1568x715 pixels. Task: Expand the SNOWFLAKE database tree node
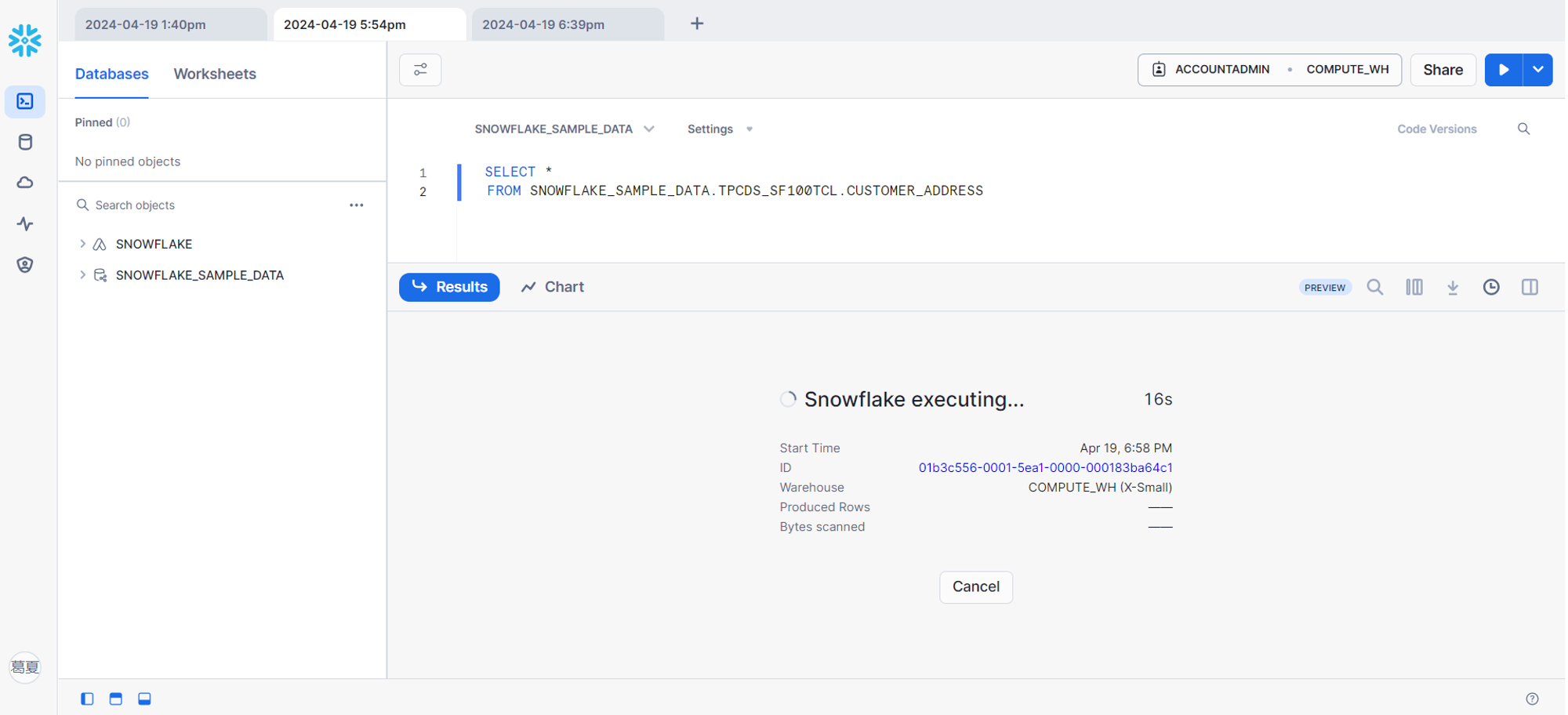82,244
